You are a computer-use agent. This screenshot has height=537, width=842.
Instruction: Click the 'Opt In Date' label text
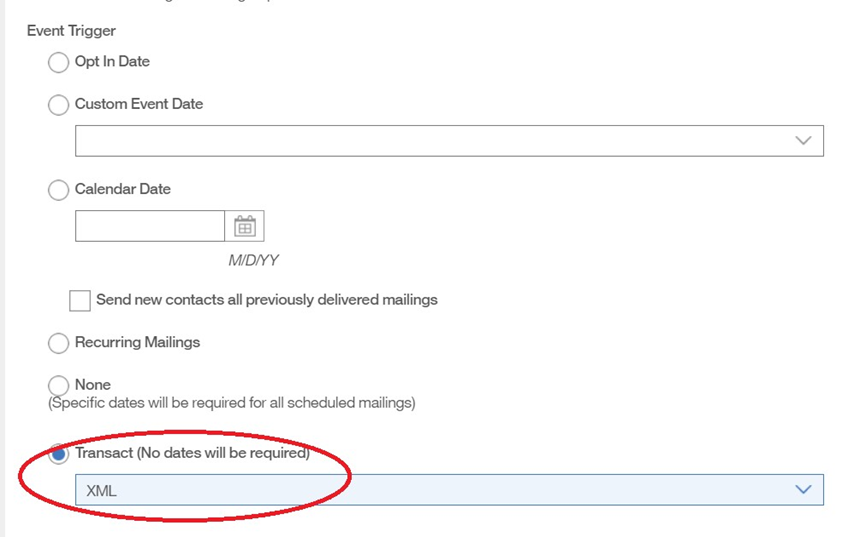(x=112, y=62)
